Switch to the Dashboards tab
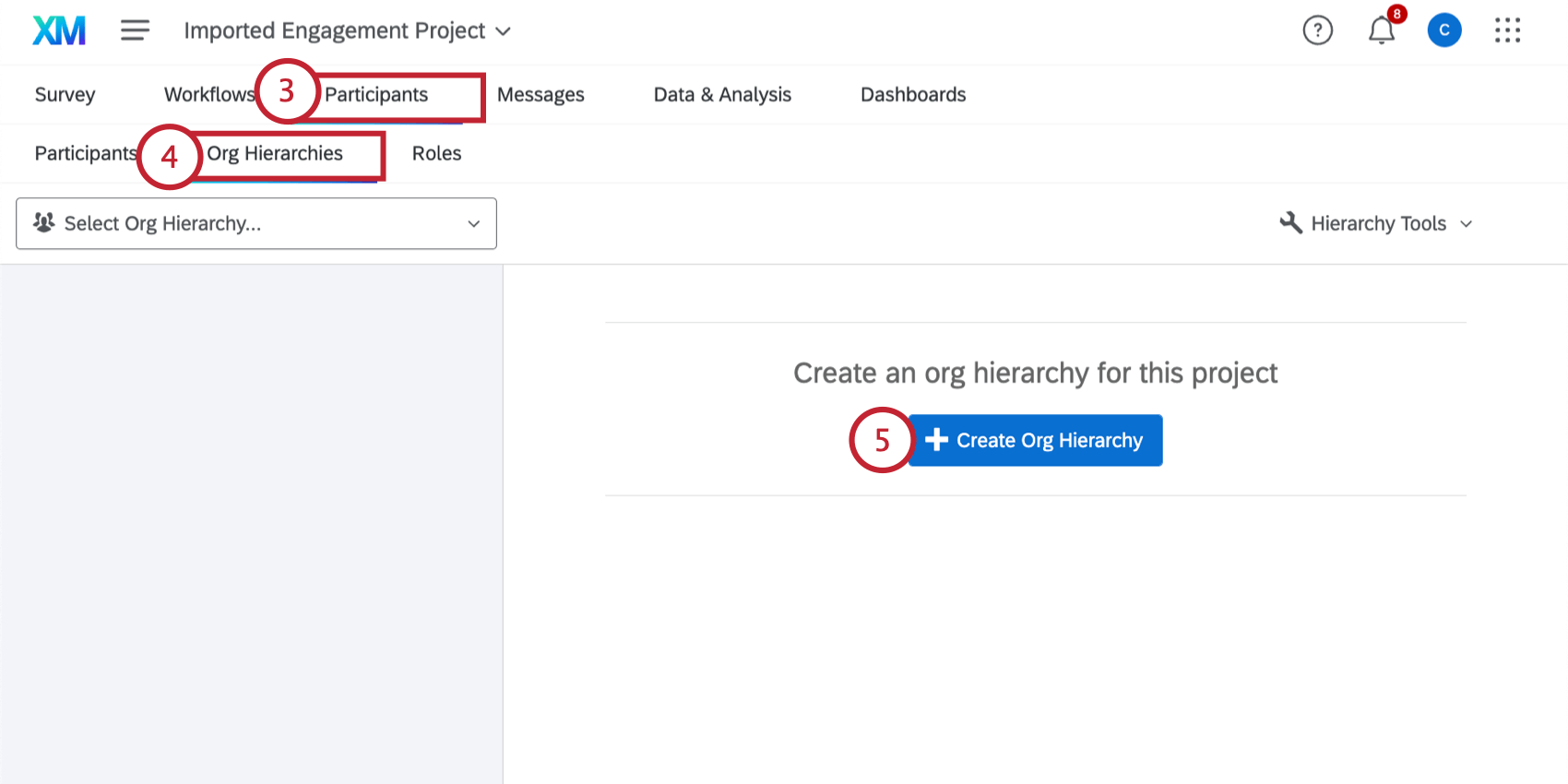This screenshot has width=1568, height=784. click(x=913, y=95)
